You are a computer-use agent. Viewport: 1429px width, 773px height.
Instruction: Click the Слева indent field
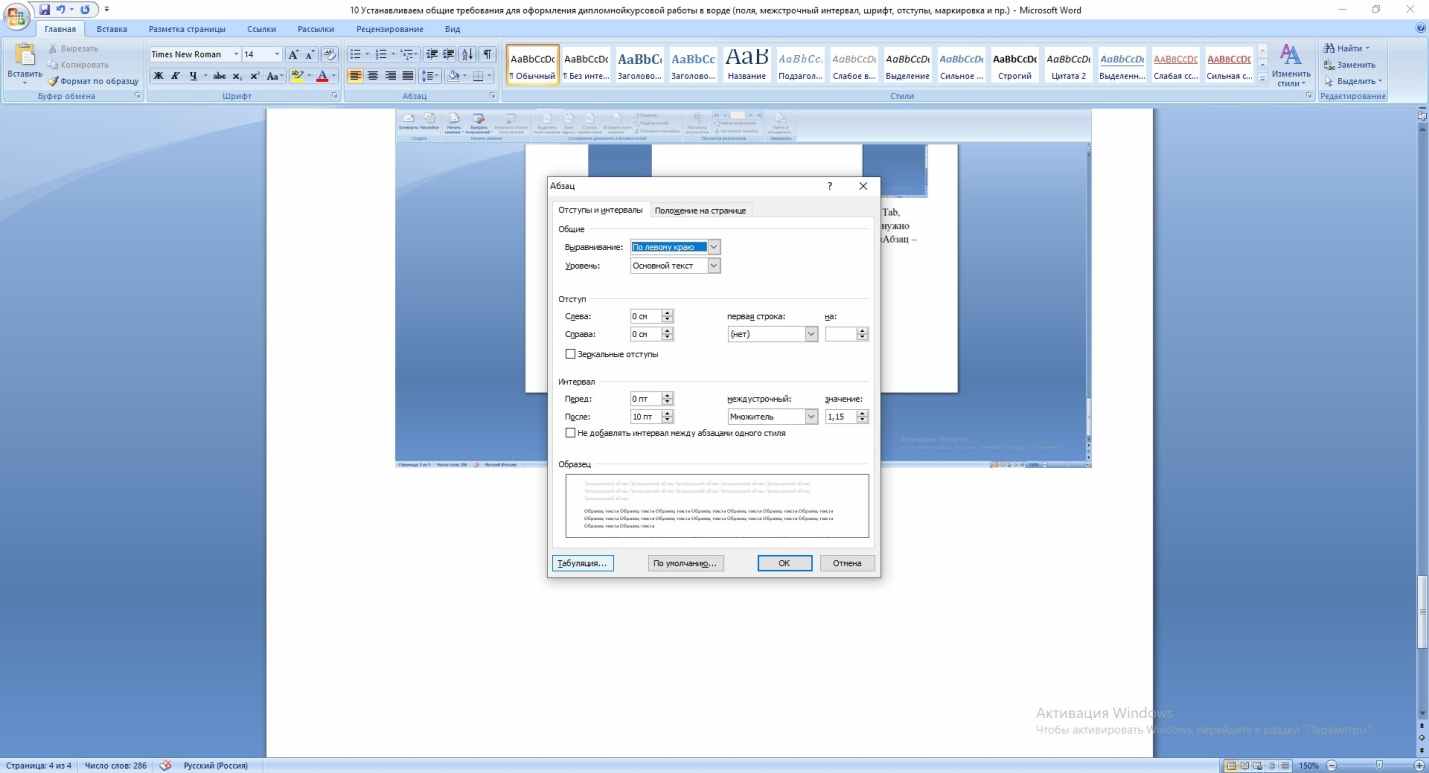(645, 316)
